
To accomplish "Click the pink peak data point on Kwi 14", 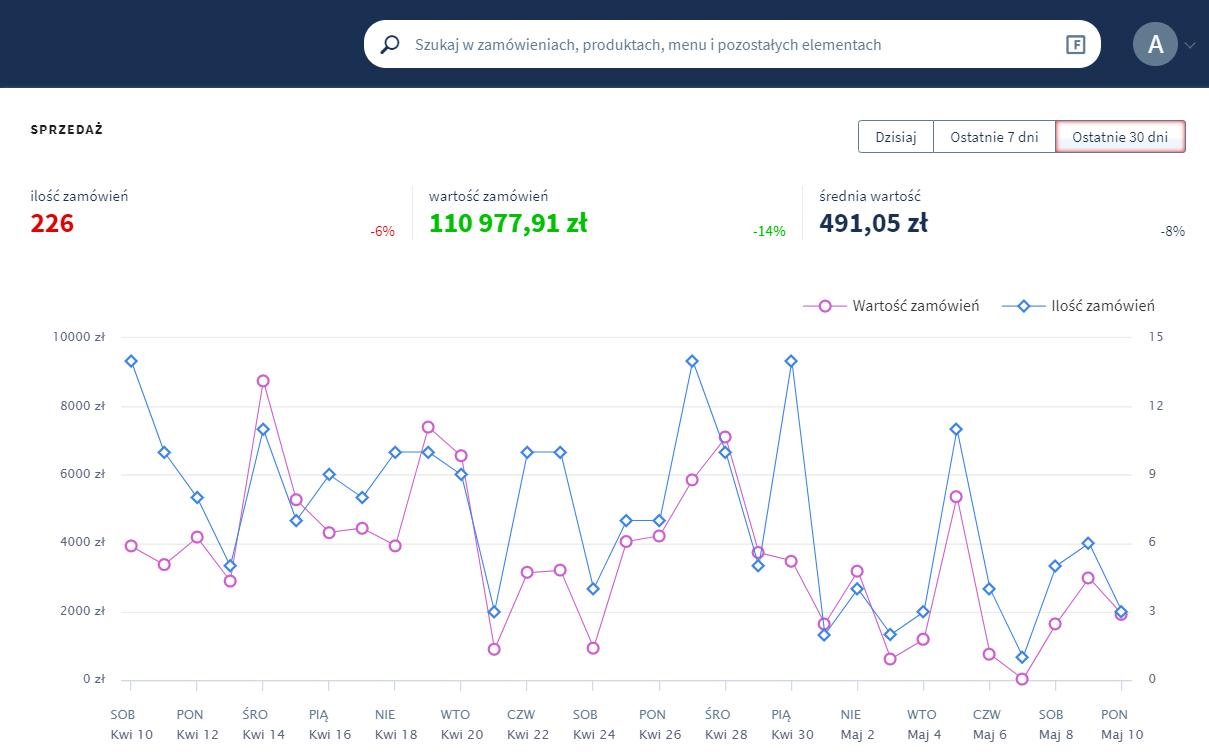I will click(263, 381).
